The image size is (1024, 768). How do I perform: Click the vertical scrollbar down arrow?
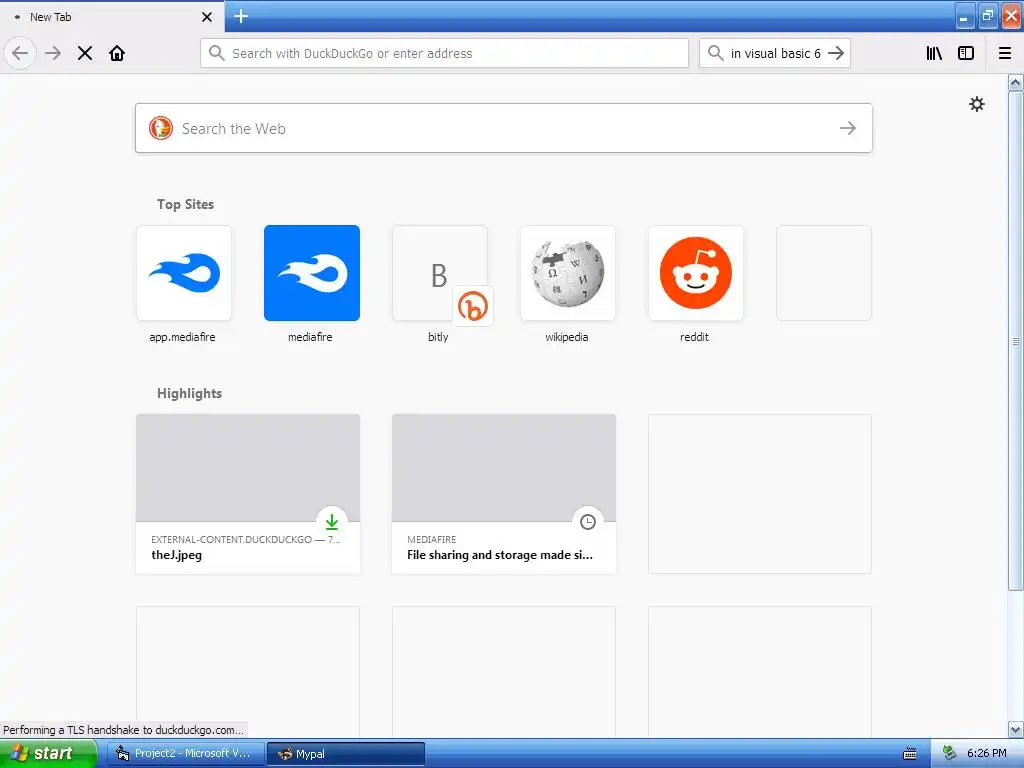pyautogui.click(x=1016, y=729)
